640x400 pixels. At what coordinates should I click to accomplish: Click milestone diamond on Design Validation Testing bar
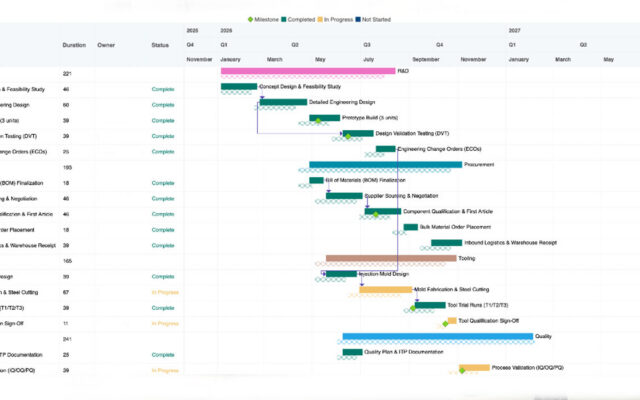348,136
